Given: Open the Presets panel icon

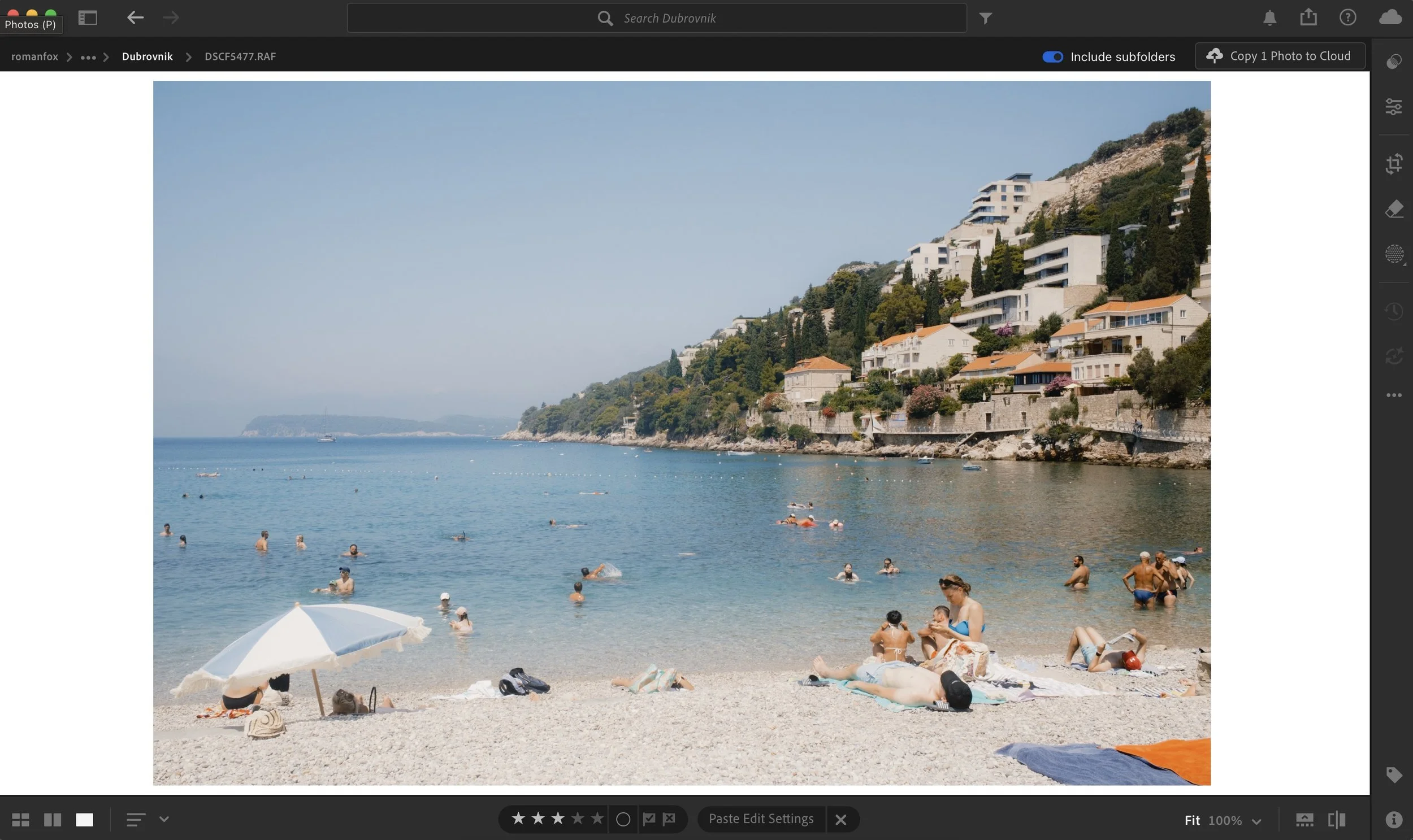Looking at the screenshot, I should [x=1394, y=61].
